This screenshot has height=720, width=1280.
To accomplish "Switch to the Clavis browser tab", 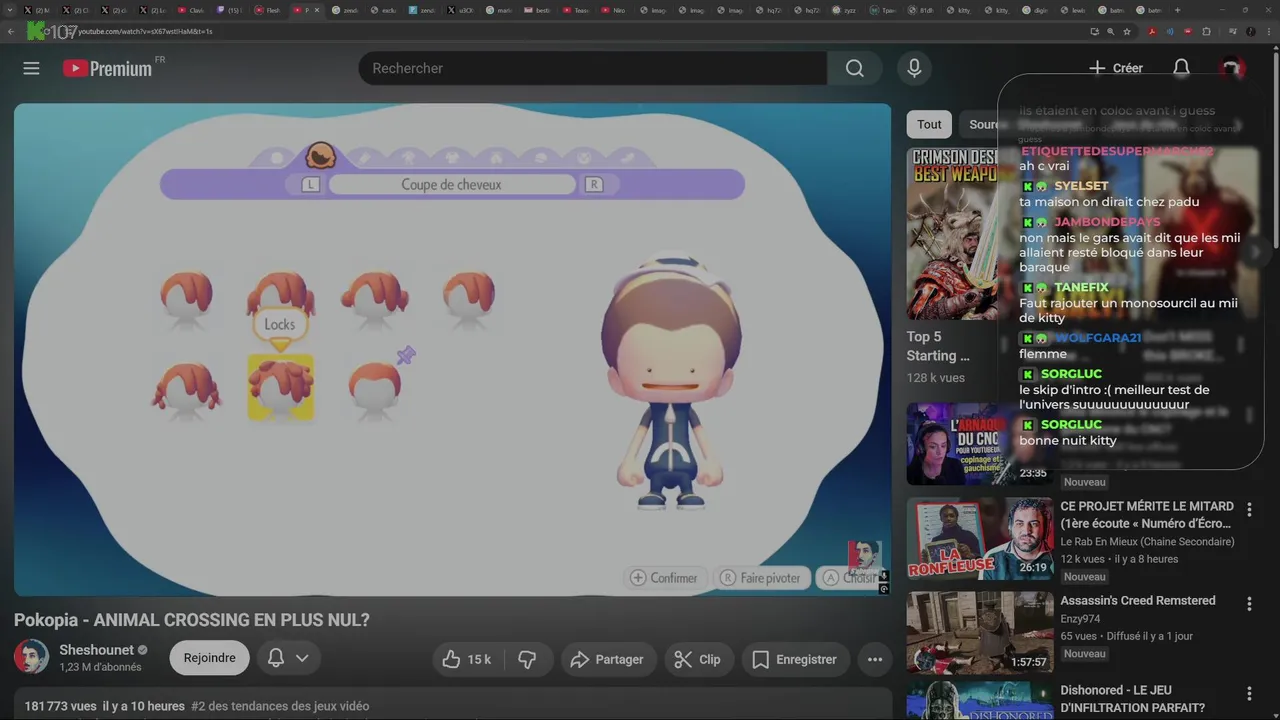I will pos(190,10).
